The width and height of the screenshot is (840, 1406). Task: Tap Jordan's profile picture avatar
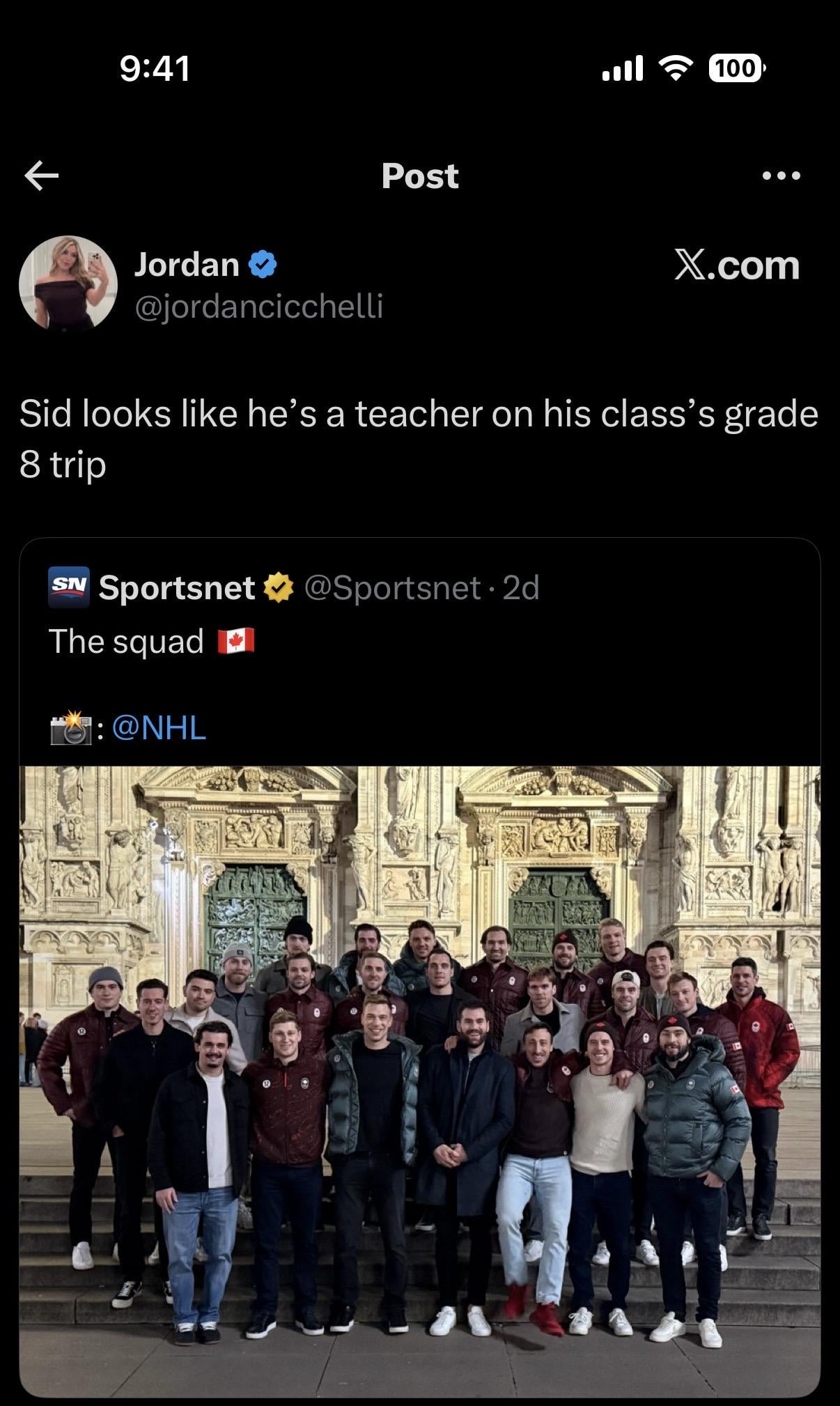coord(68,283)
